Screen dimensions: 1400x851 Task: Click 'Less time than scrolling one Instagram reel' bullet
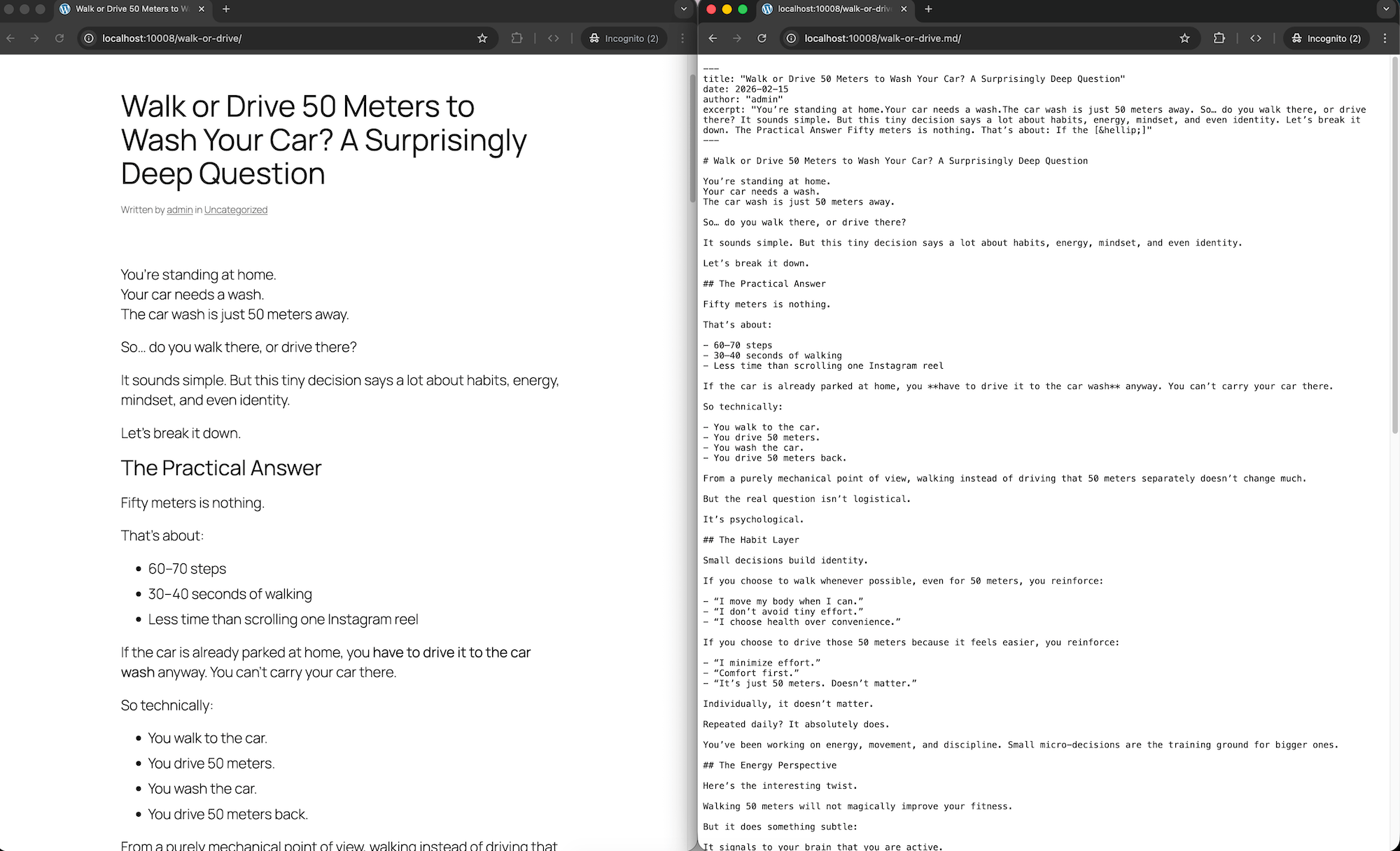click(283, 619)
